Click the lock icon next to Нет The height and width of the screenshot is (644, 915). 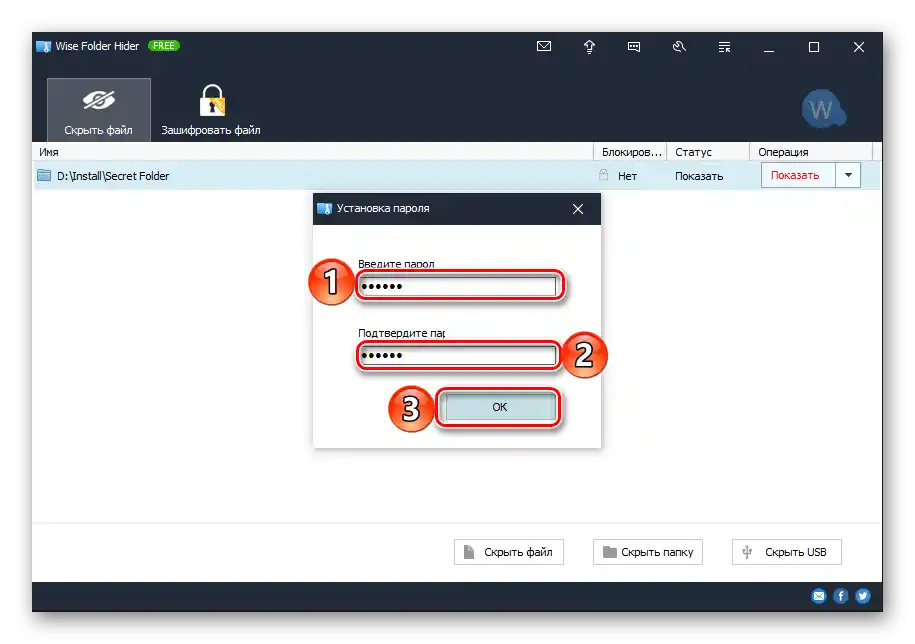coord(603,175)
